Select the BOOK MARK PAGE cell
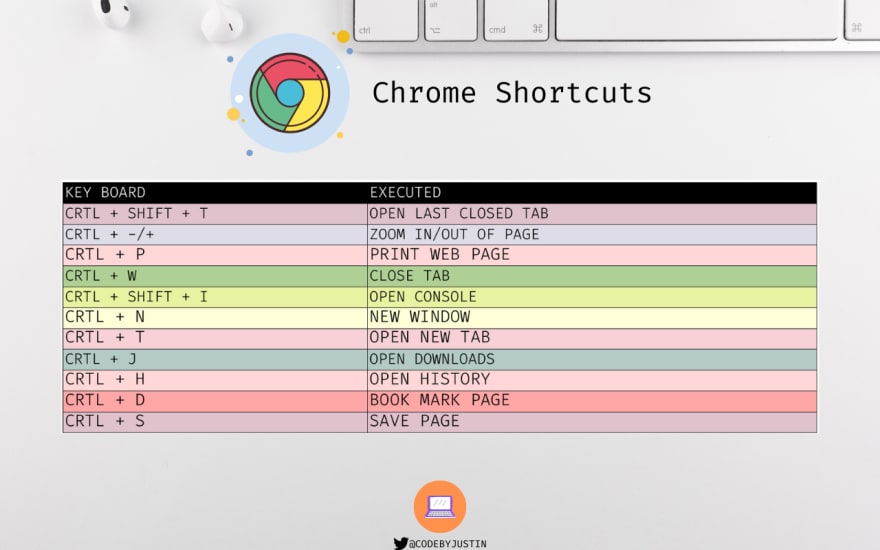This screenshot has width=880, height=550. point(592,401)
